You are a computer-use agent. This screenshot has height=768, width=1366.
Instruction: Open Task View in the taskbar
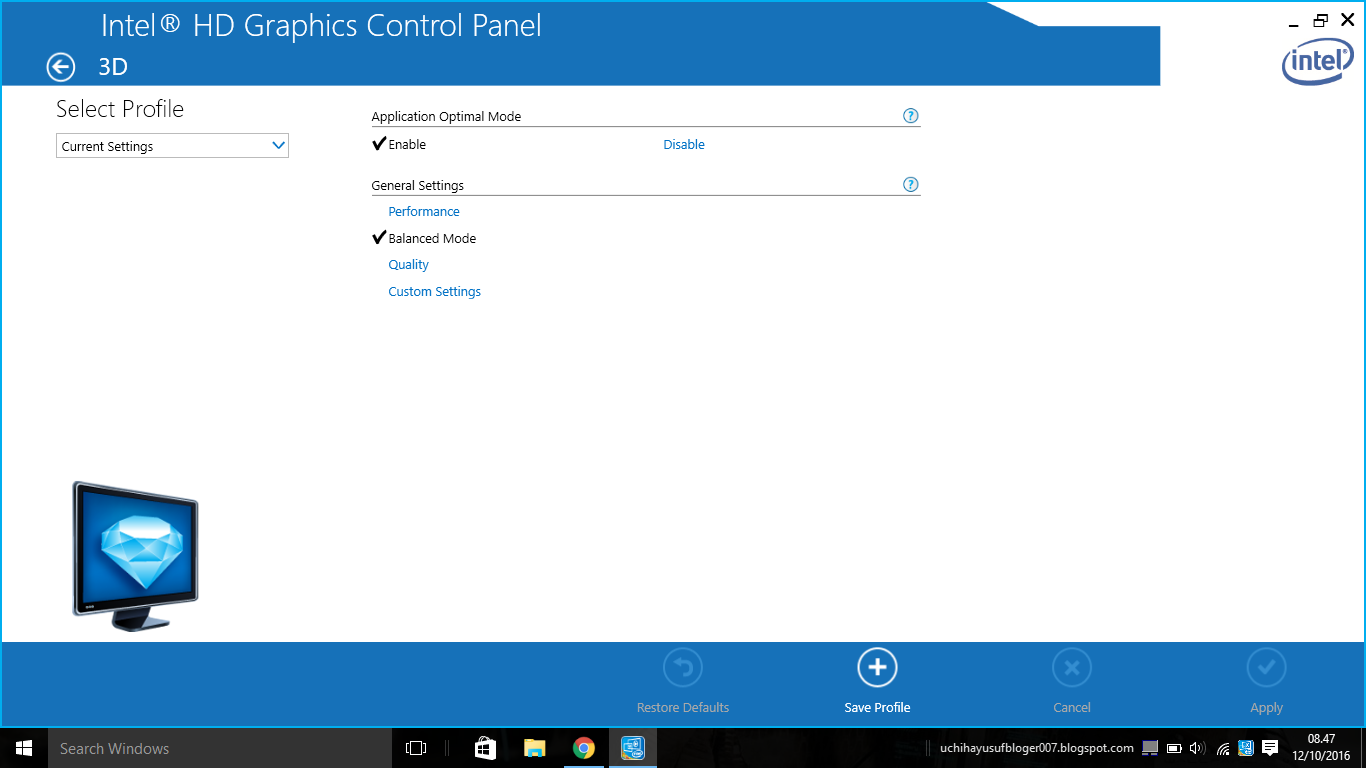(416, 748)
